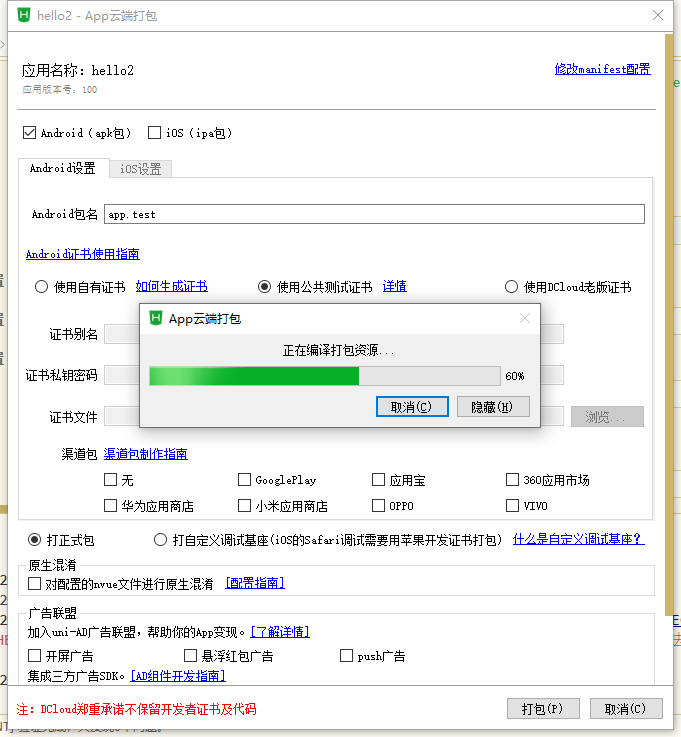
Task: Select the 打正式包 radio button
Action: pyautogui.click(x=34, y=540)
